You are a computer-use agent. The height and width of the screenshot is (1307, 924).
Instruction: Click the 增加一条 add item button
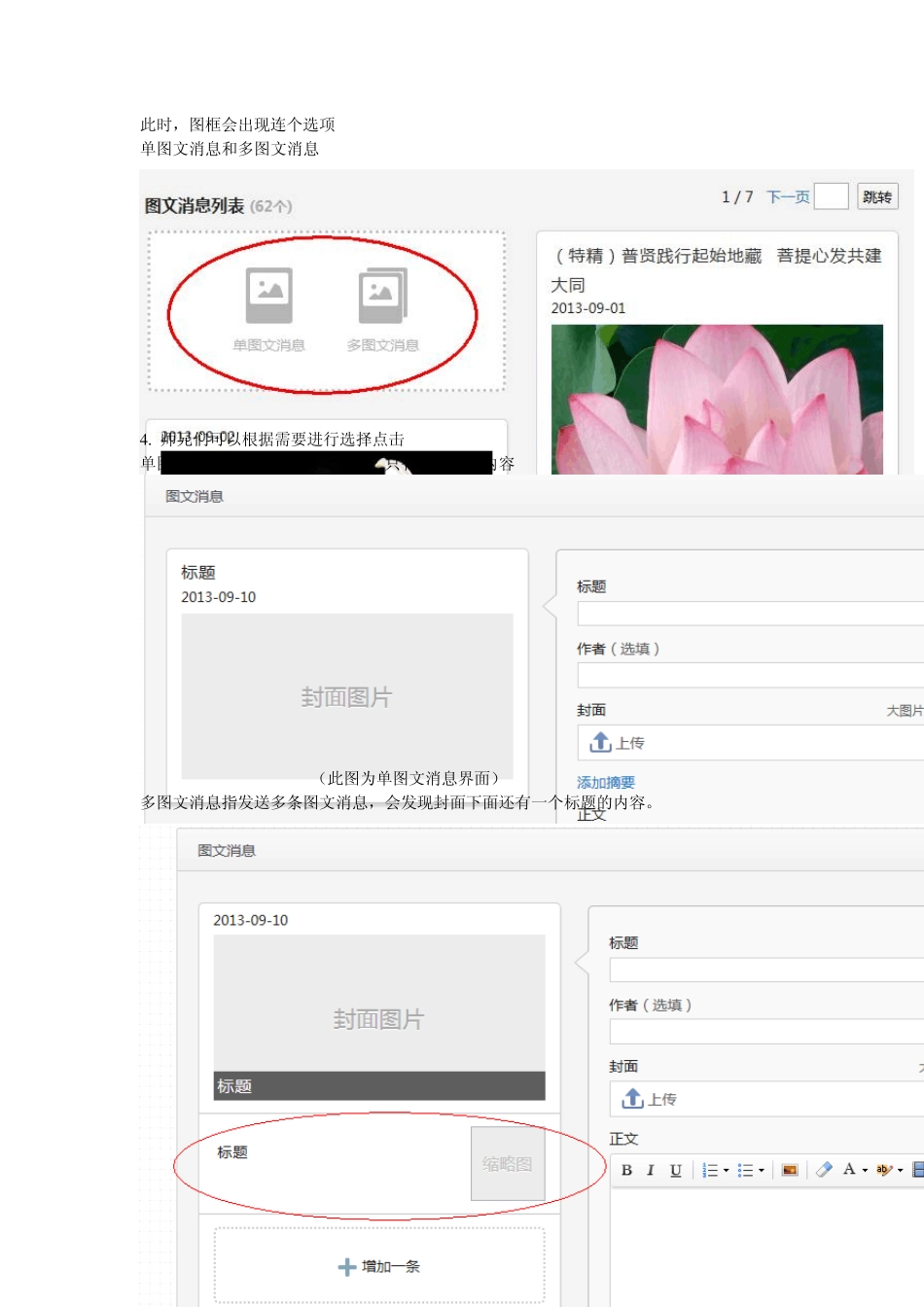tap(379, 1266)
